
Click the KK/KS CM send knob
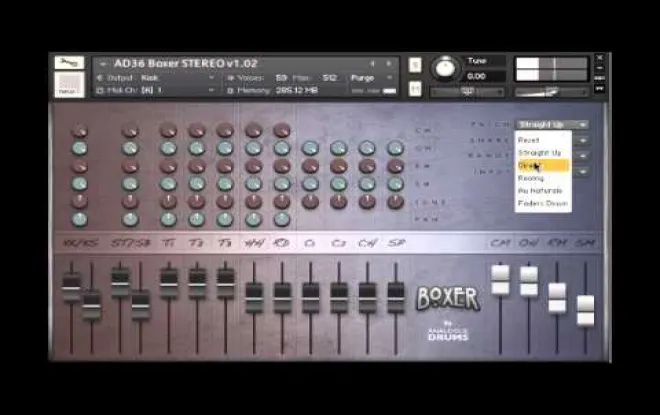click(80, 131)
